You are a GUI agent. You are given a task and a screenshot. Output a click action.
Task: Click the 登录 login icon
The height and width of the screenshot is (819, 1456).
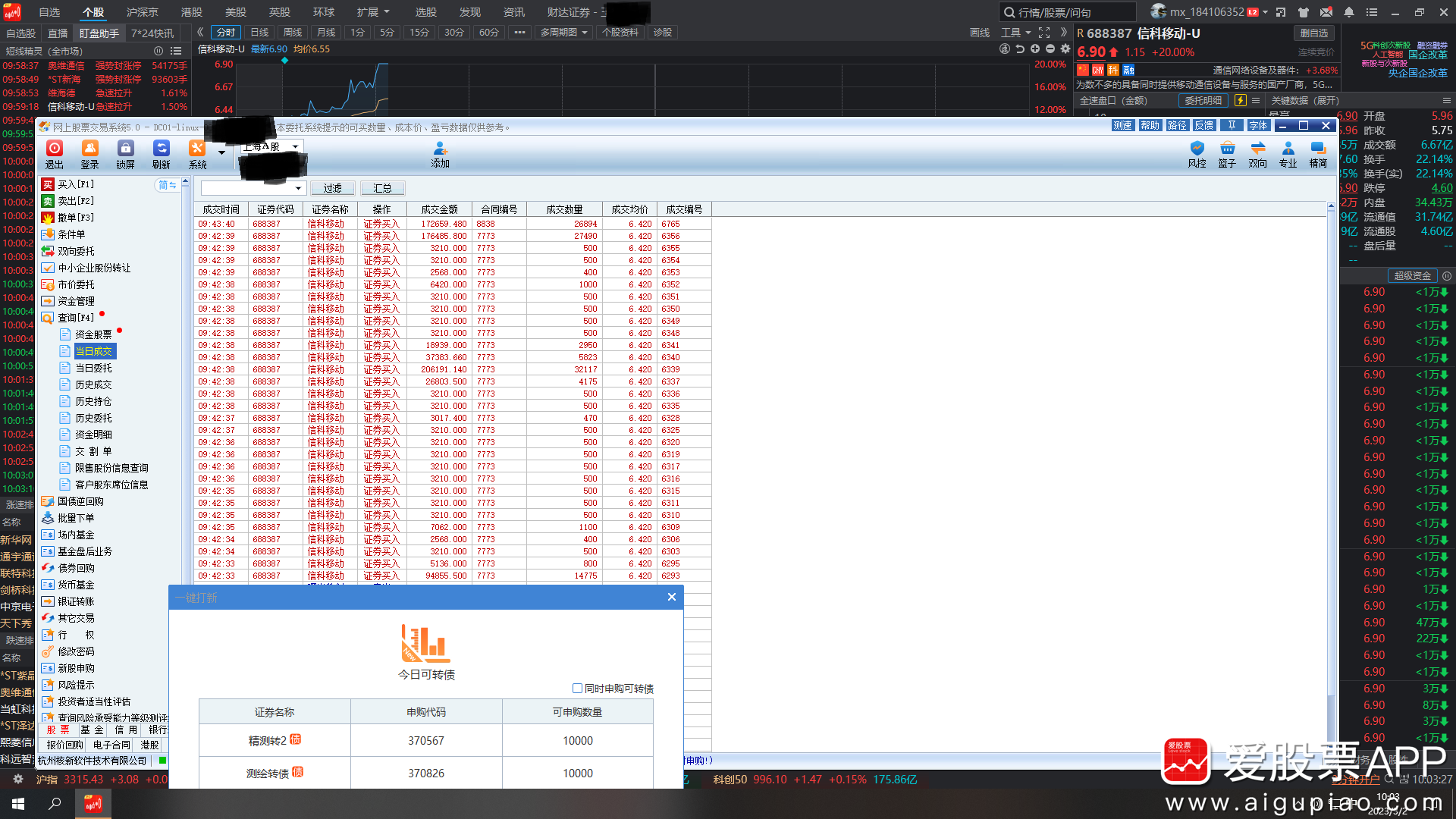90,154
